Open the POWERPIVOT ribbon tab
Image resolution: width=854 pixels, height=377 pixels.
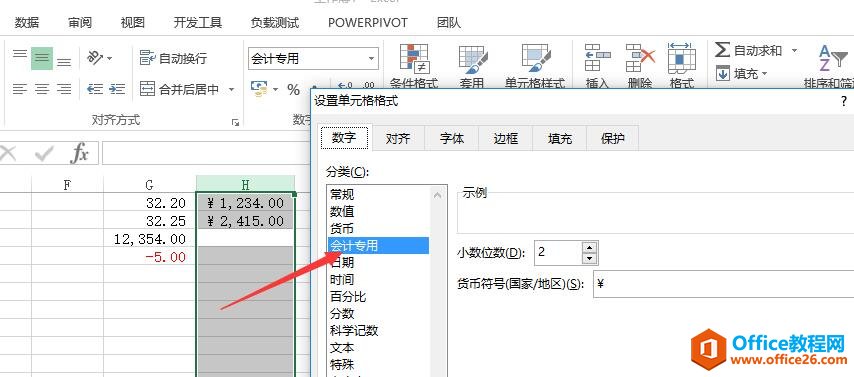[x=368, y=23]
